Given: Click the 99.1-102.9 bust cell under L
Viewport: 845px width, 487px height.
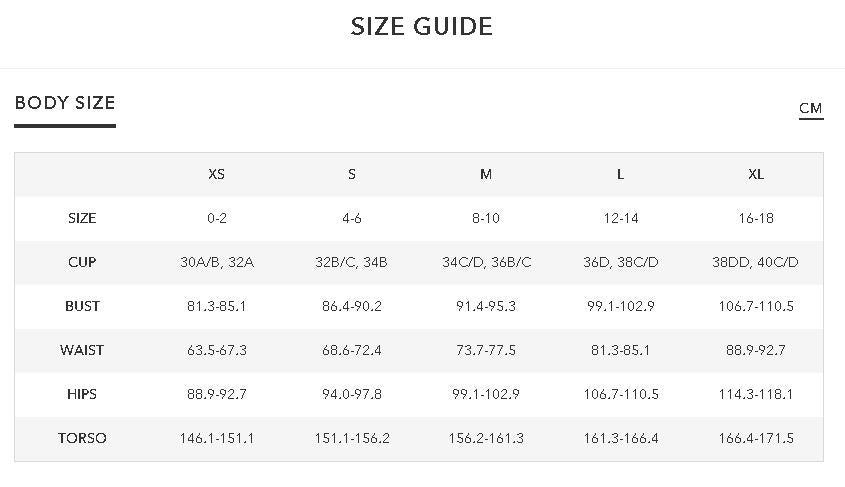Looking at the screenshot, I should click(621, 306).
